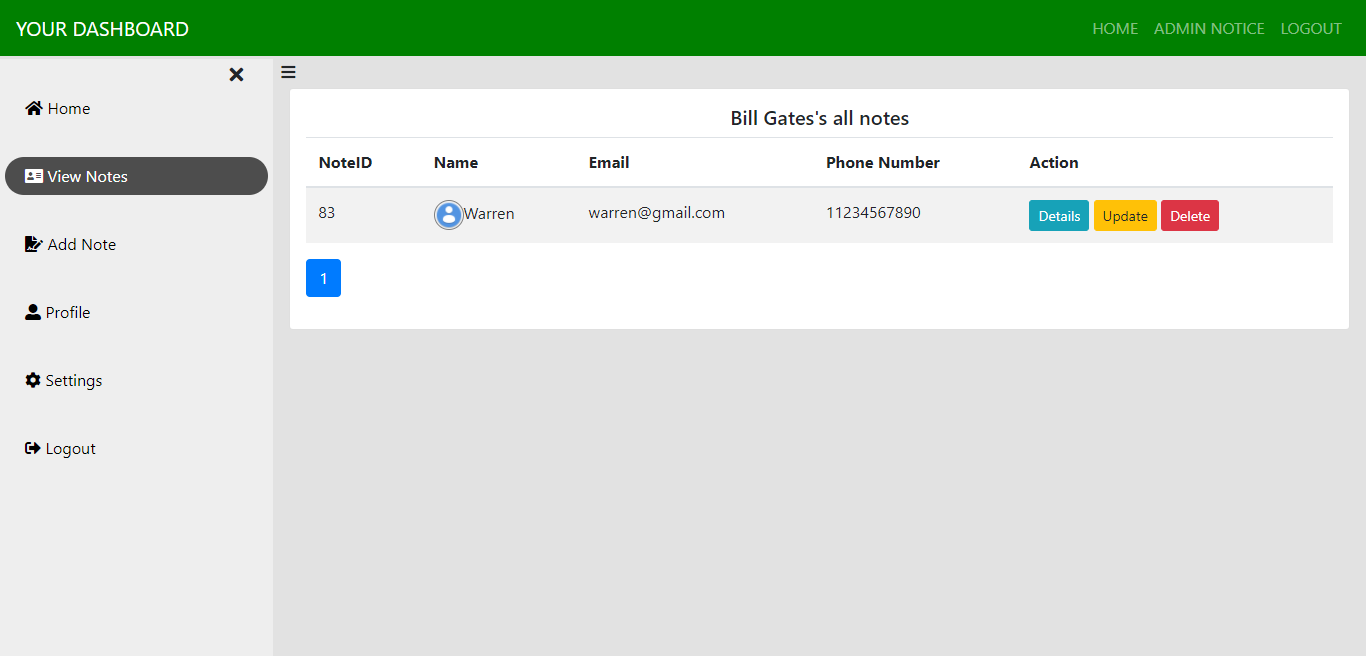Open ADMIN NOTICE in the navbar
The image size is (1366, 656).
[1209, 29]
